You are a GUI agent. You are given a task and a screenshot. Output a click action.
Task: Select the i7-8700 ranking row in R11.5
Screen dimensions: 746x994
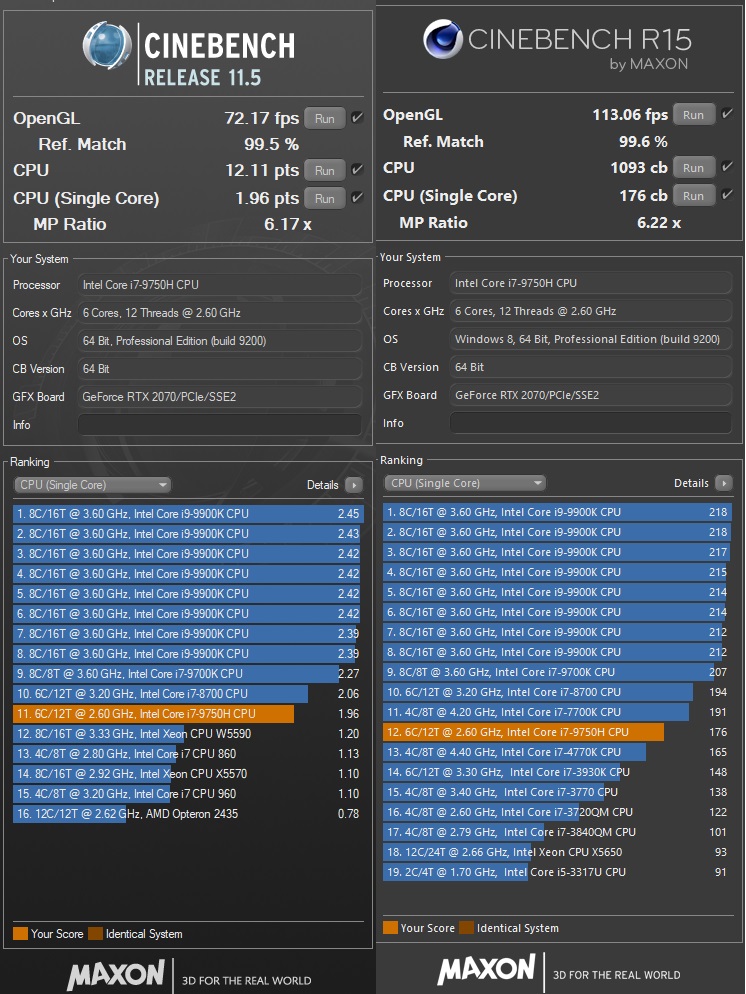click(160, 694)
